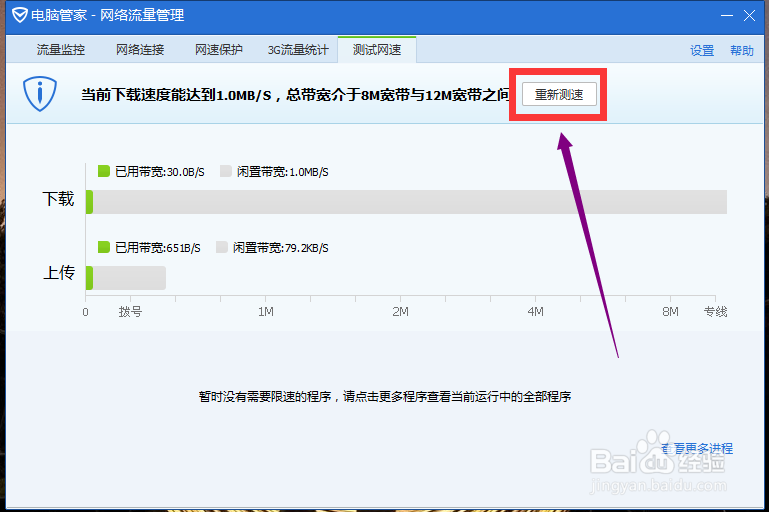Image resolution: width=769 pixels, height=512 pixels.
Task: Click the 4M axis label
Action: [x=535, y=311]
